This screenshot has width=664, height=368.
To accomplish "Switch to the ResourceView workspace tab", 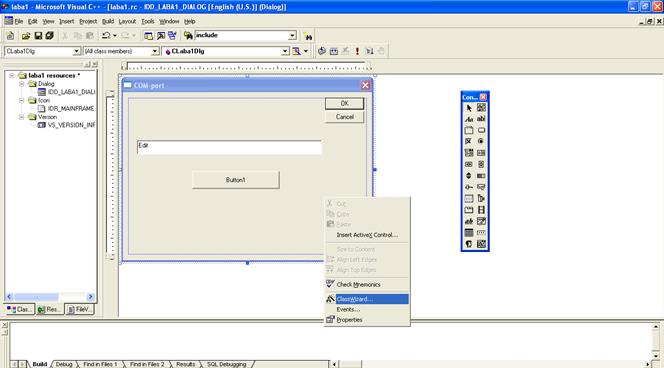I will [x=49, y=310].
